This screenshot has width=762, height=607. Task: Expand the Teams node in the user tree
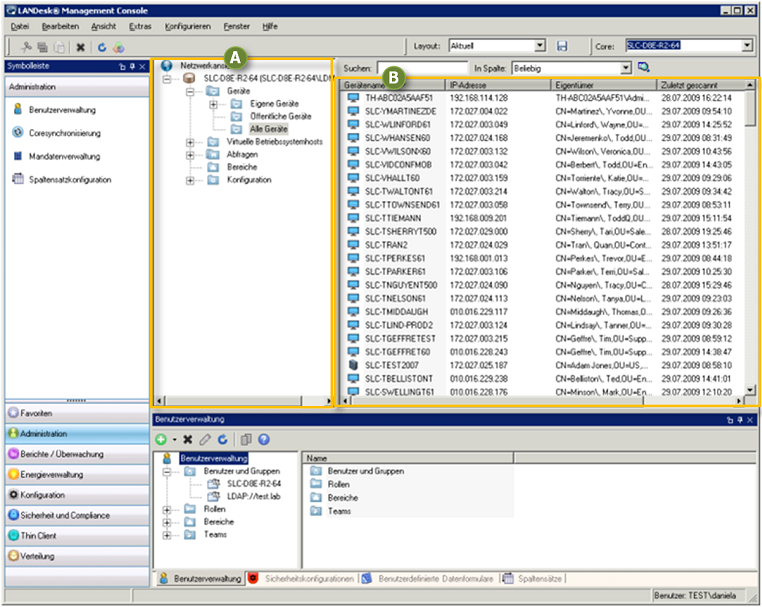167,535
